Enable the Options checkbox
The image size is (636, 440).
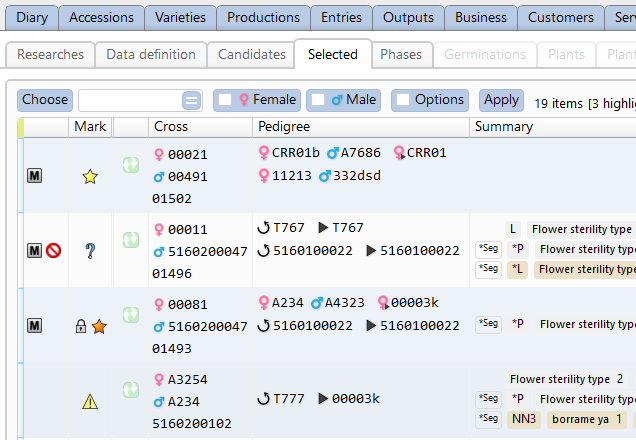point(403,100)
